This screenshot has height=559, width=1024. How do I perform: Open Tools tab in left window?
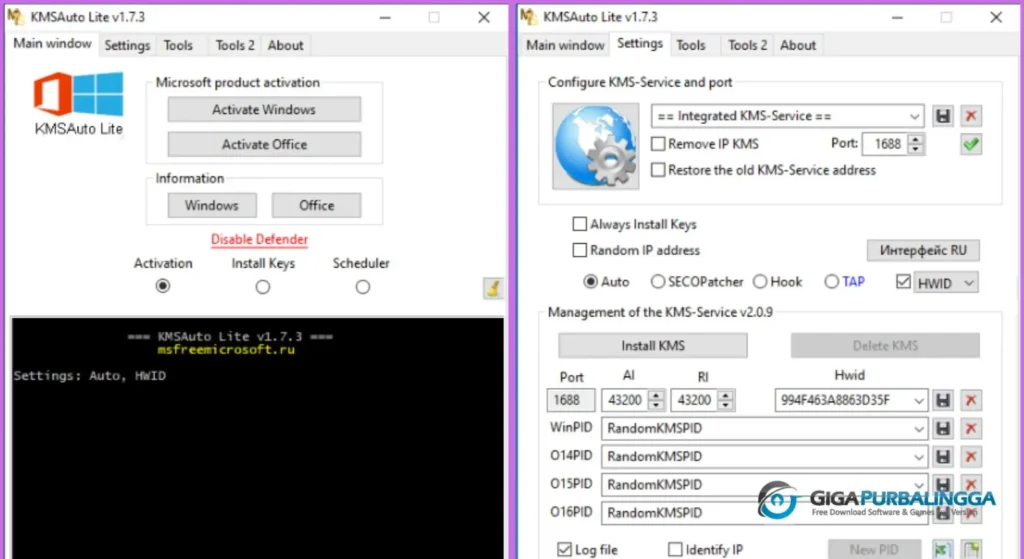coord(178,45)
